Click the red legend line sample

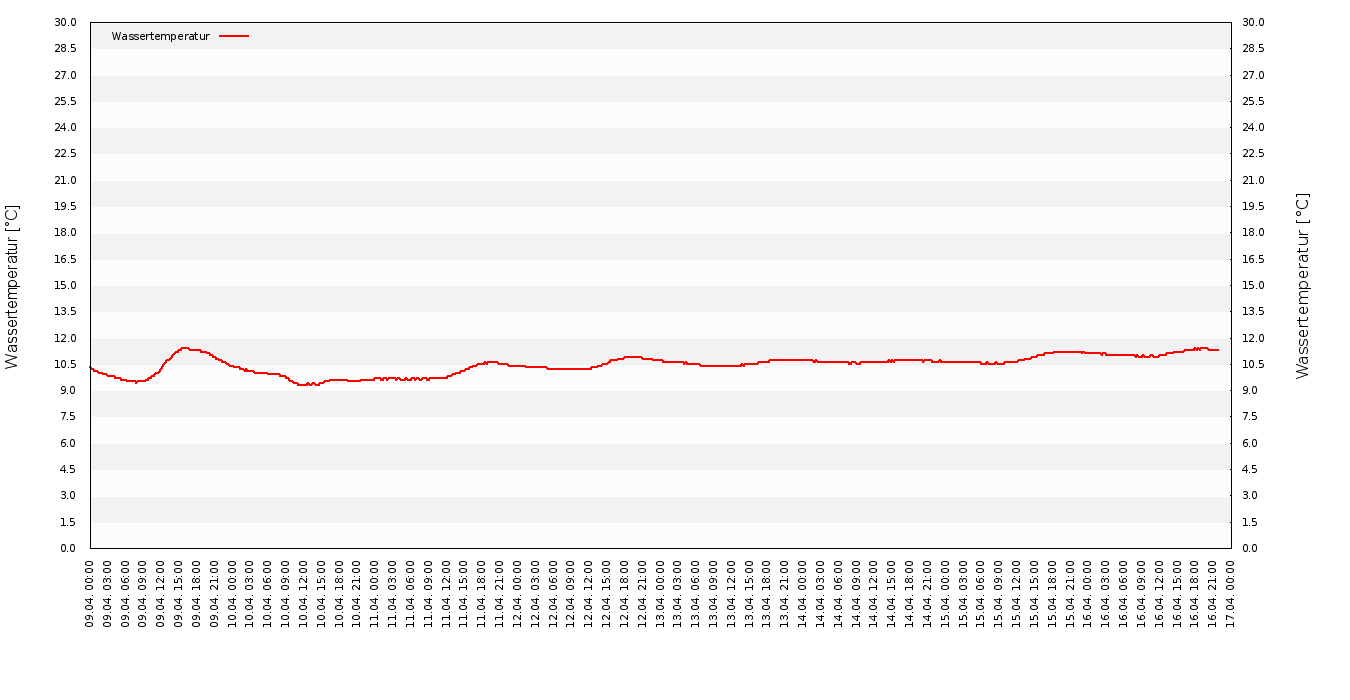coord(234,36)
